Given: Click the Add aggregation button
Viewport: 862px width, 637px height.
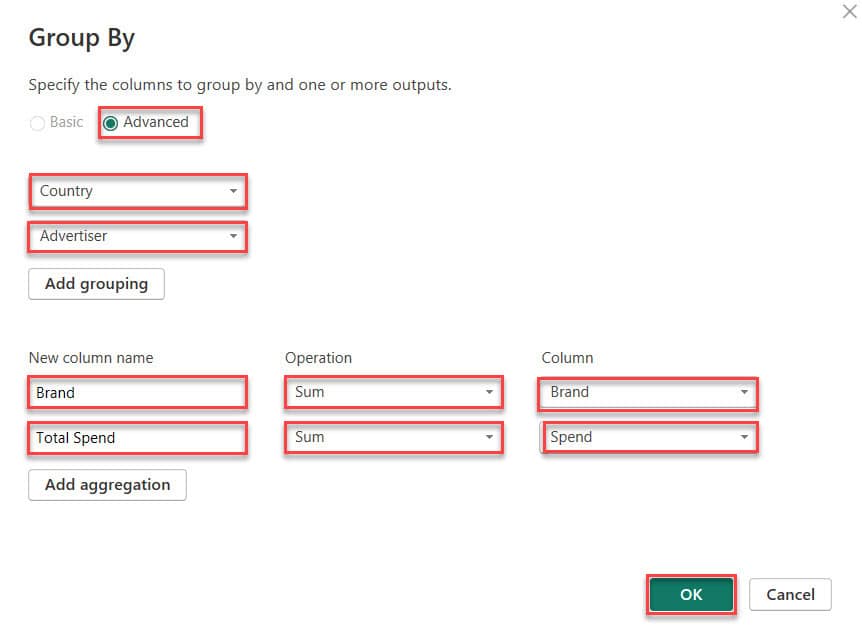Looking at the screenshot, I should click(107, 485).
